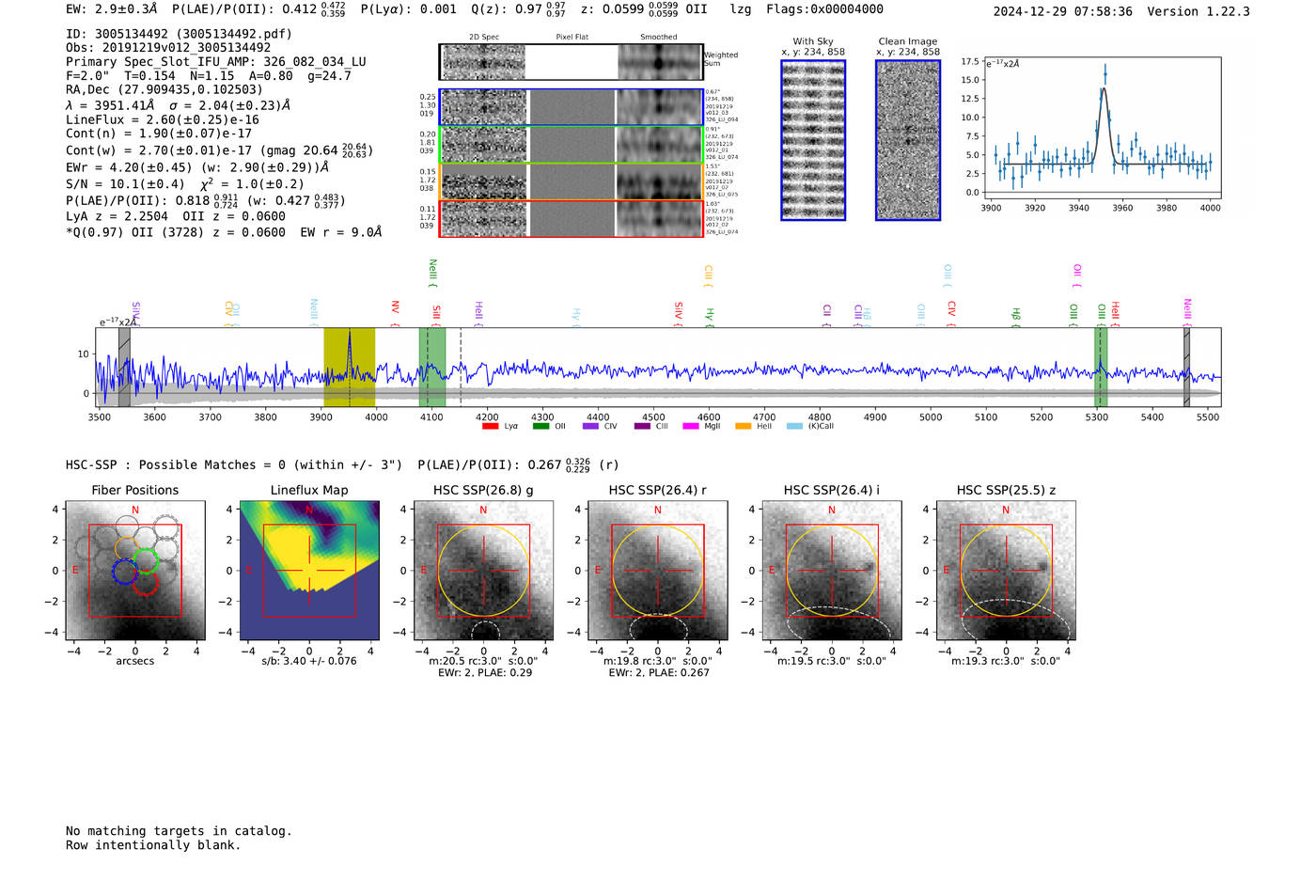This screenshot has height=896, width=1316.
Task: Click the red Lyα legend swatch
Action: point(490,426)
